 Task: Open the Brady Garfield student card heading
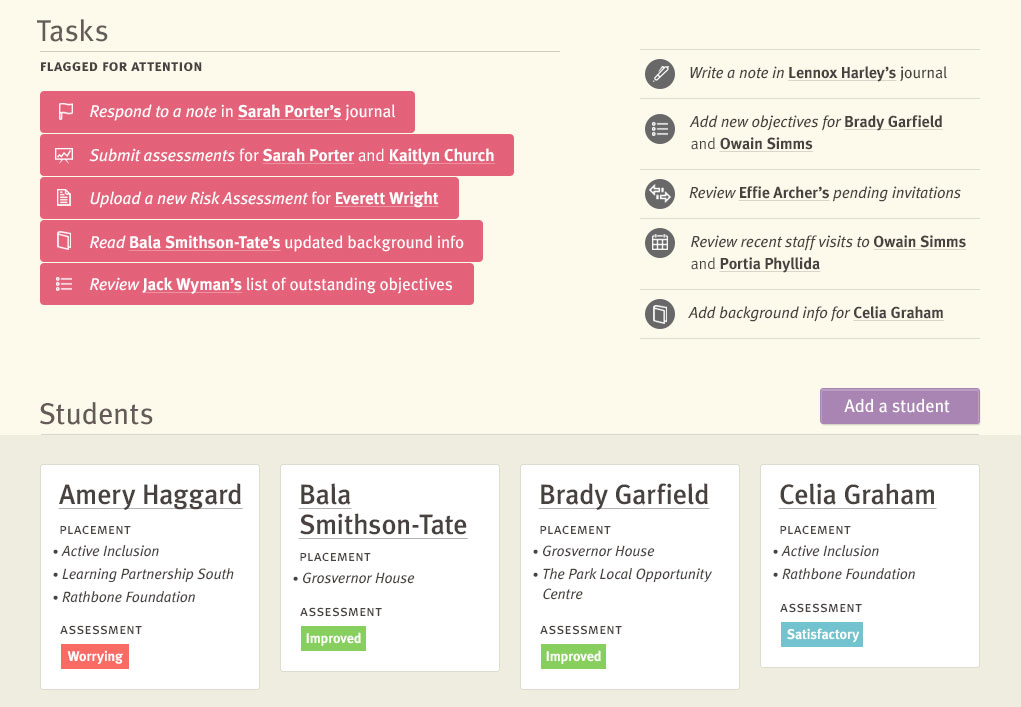click(624, 495)
